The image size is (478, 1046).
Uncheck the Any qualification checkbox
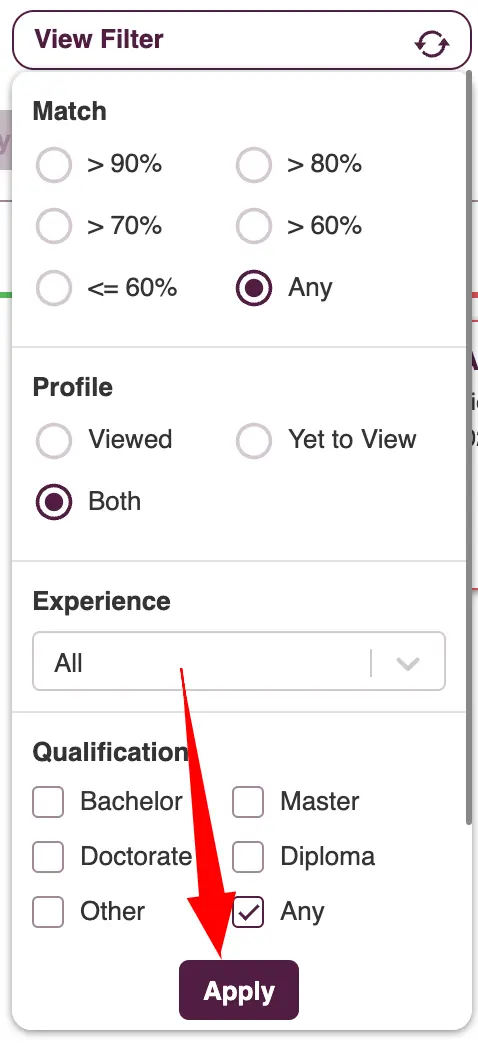coord(248,912)
